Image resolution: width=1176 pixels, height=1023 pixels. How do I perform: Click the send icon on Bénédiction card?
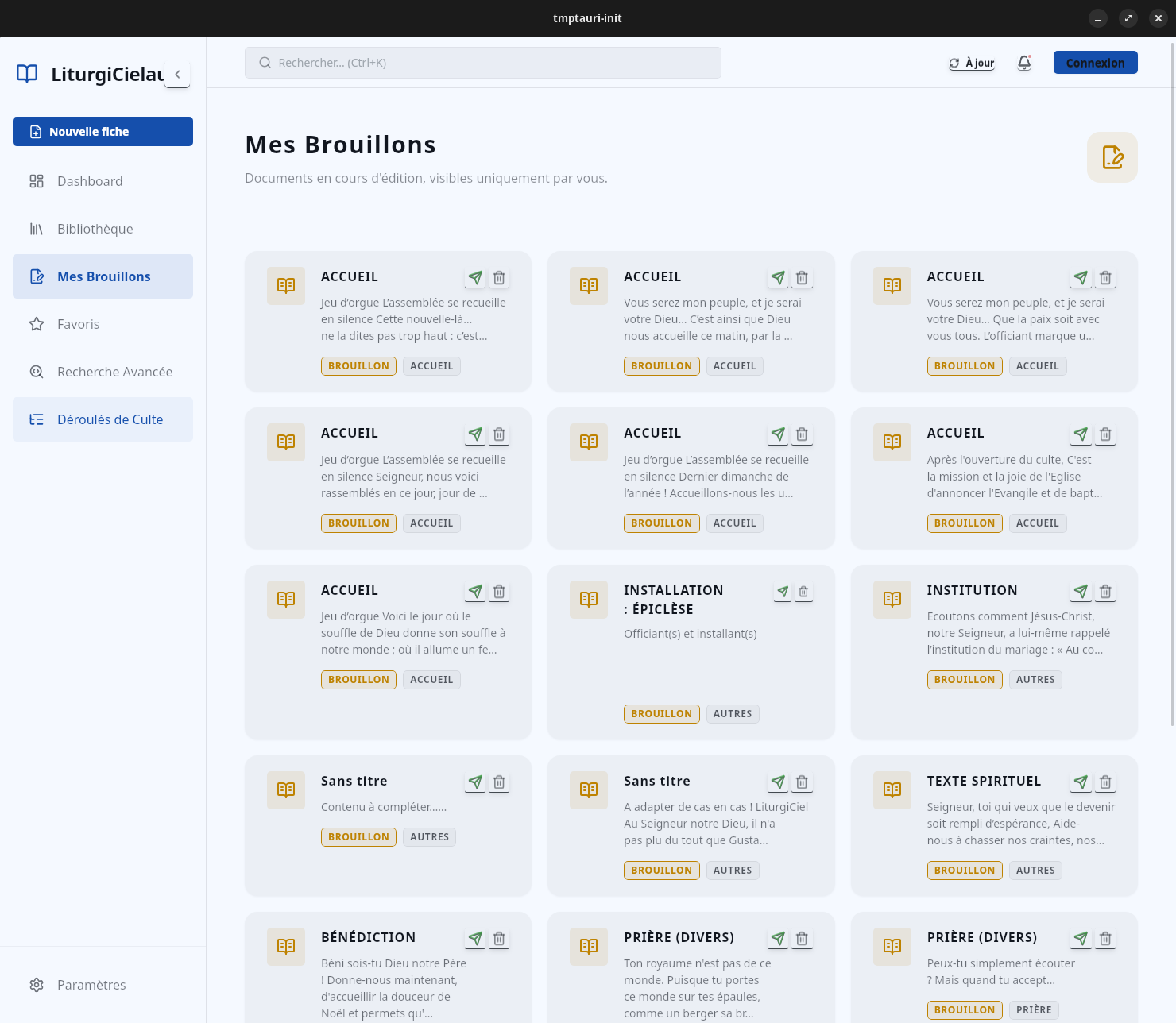pyautogui.click(x=475, y=939)
